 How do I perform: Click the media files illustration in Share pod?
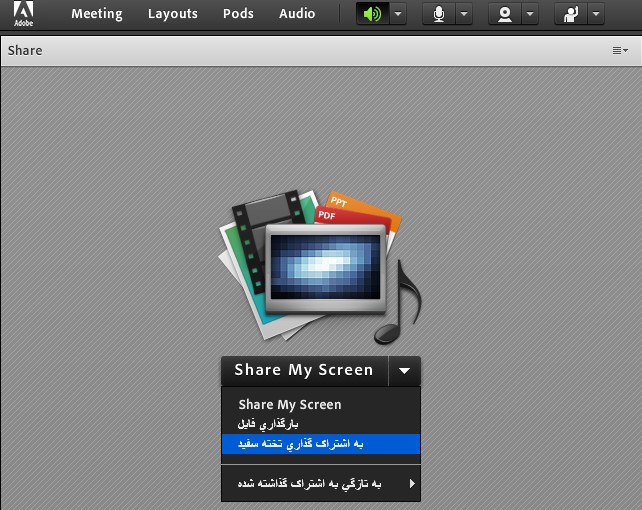click(x=320, y=267)
